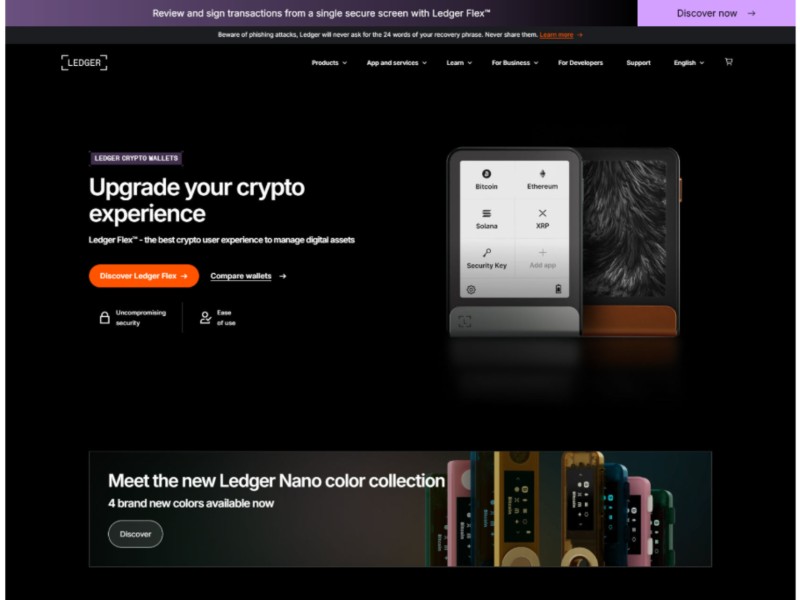
Task: Open the English language selector
Action: point(688,63)
